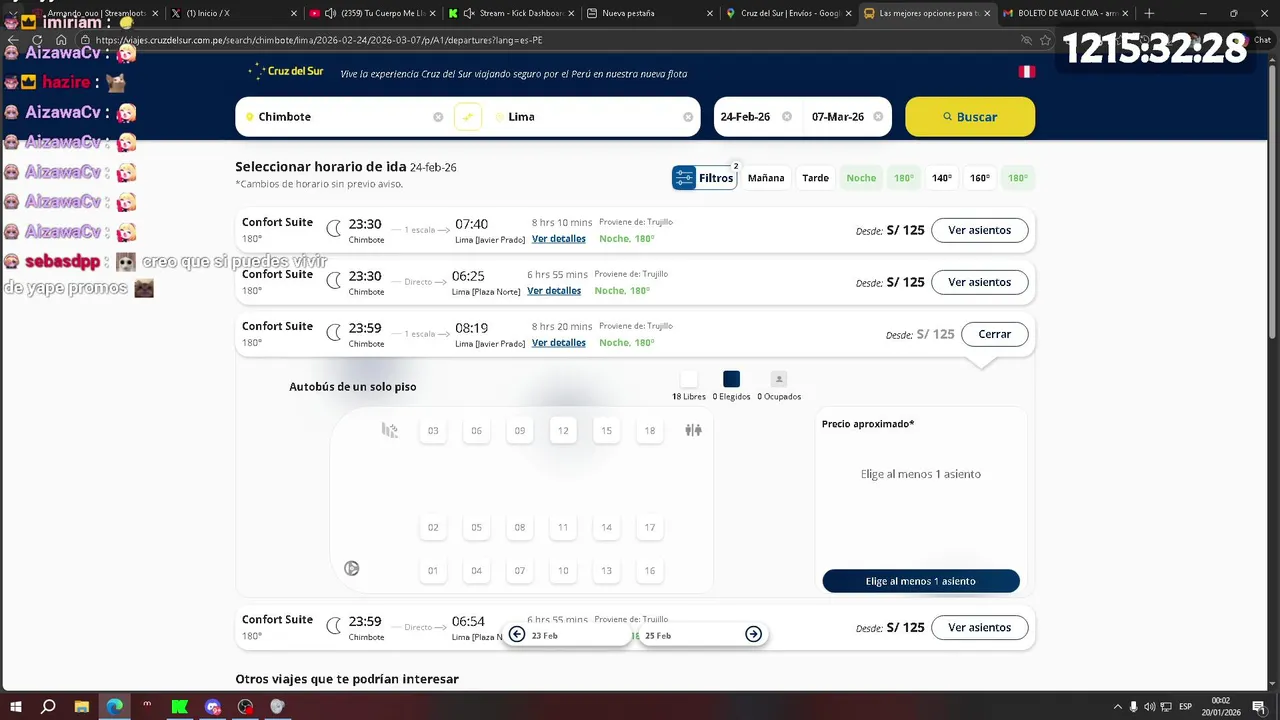
Task: Open the notifications center in system tray
Action: pos(1261,706)
